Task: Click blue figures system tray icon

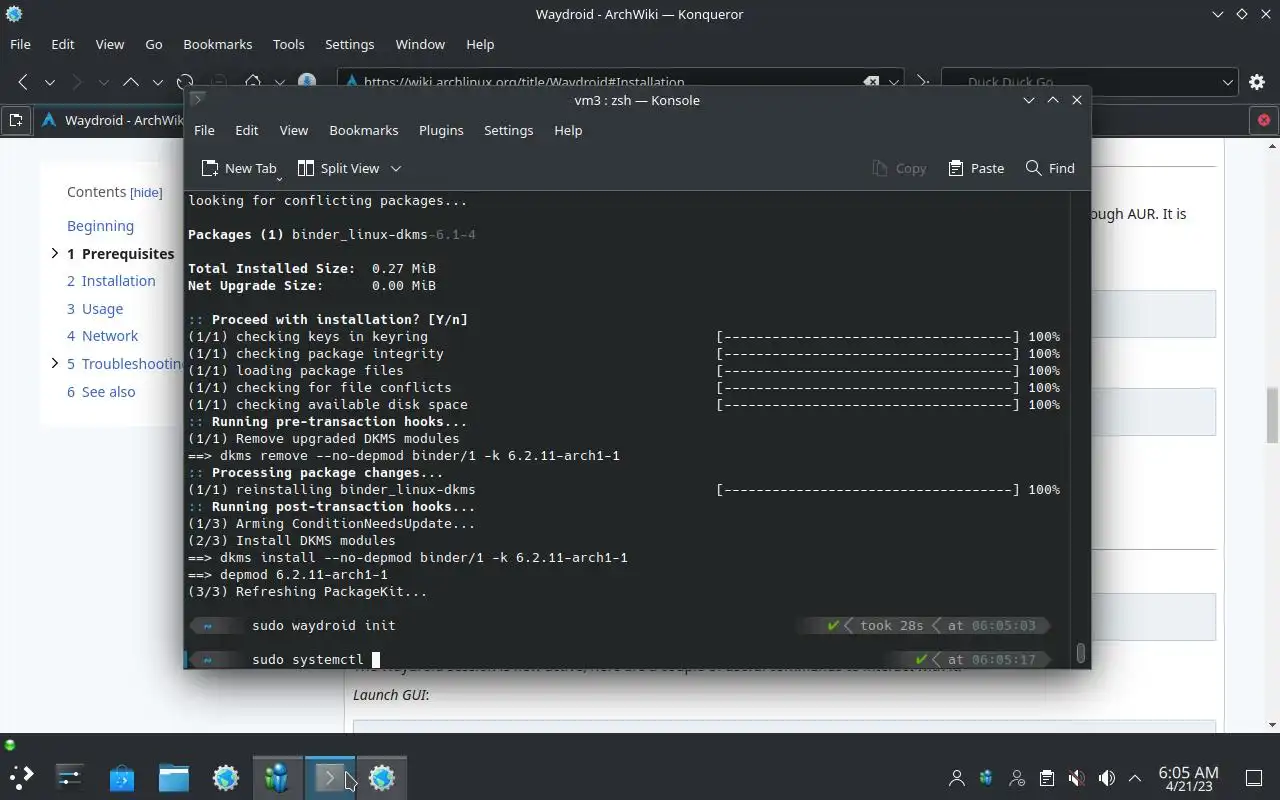Action: pos(987,778)
